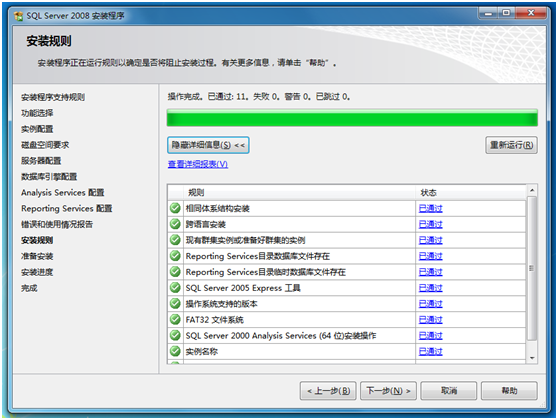Click green check icon for 相同体系结构安装
558x420 pixels.
[175, 208]
